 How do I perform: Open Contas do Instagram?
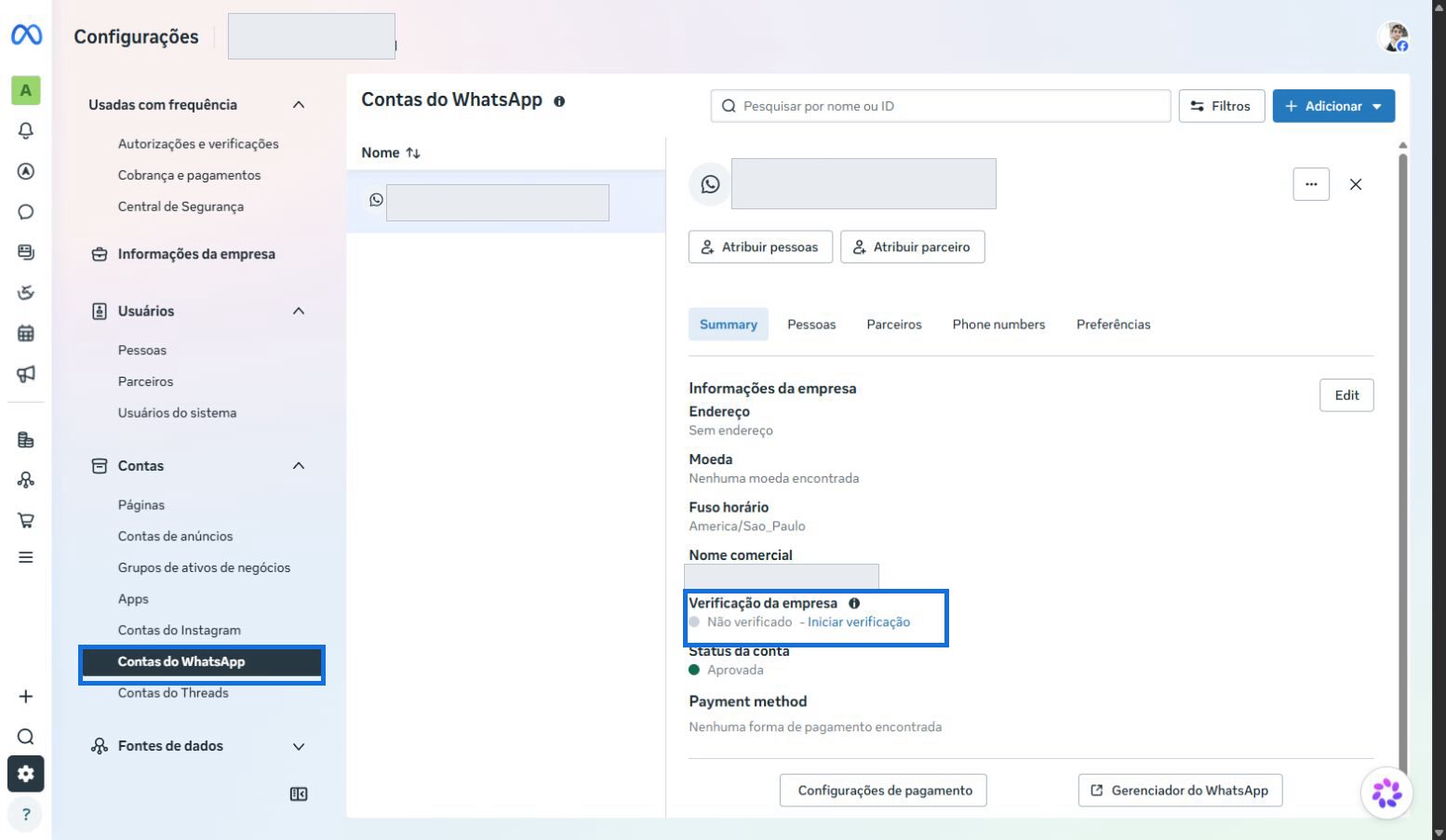179,631
